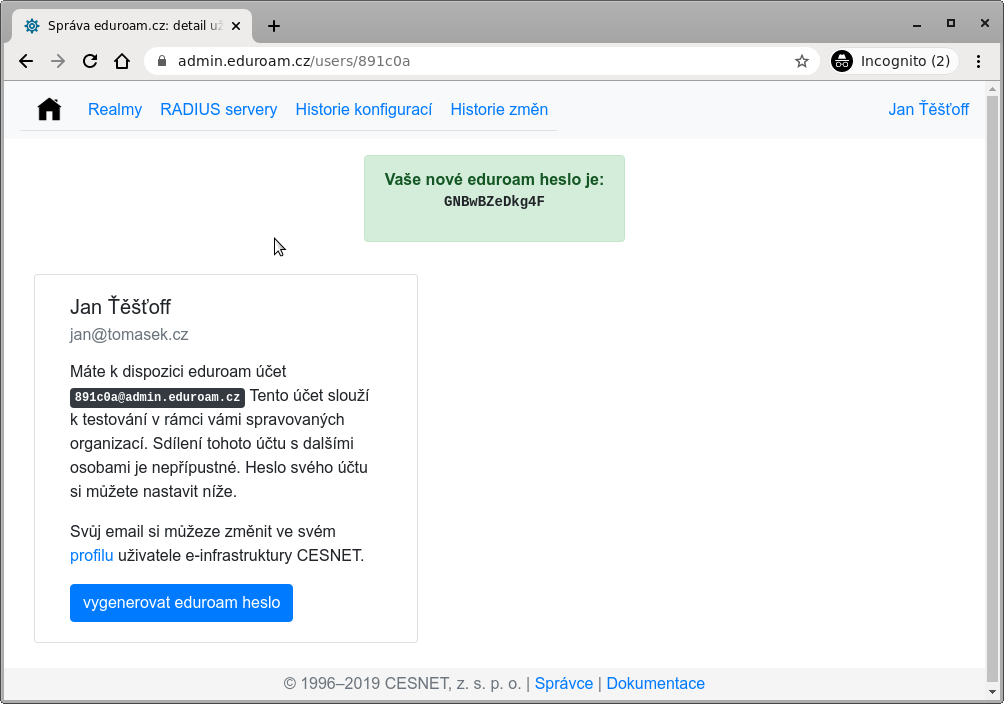Go back using the browser back arrow

click(26, 61)
